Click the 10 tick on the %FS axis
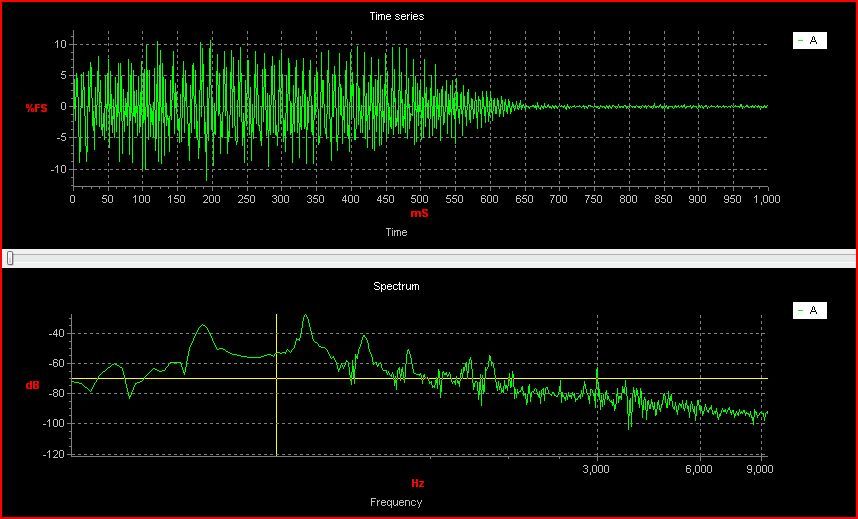 (60, 44)
